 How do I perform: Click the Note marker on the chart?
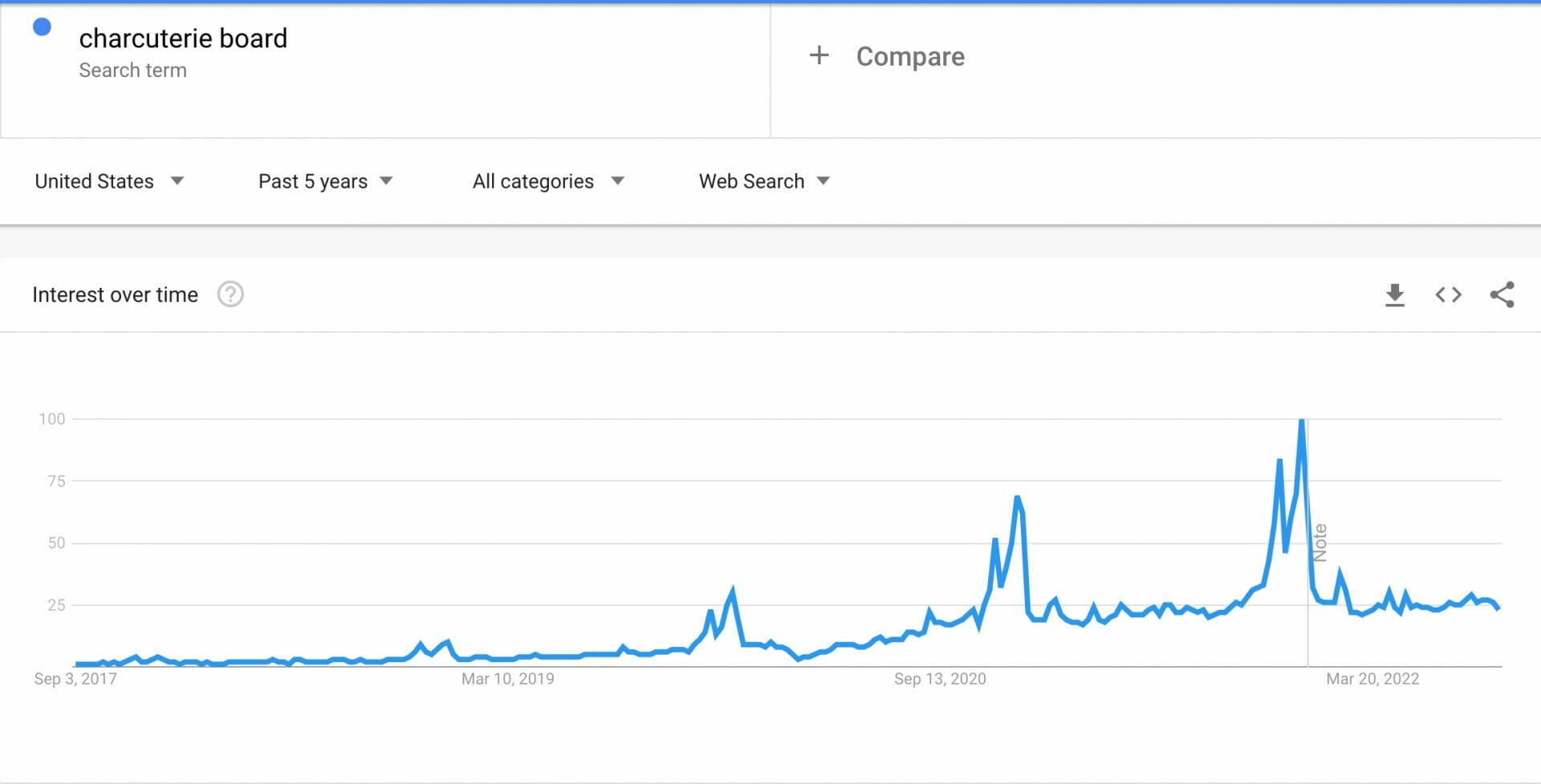tap(1319, 542)
